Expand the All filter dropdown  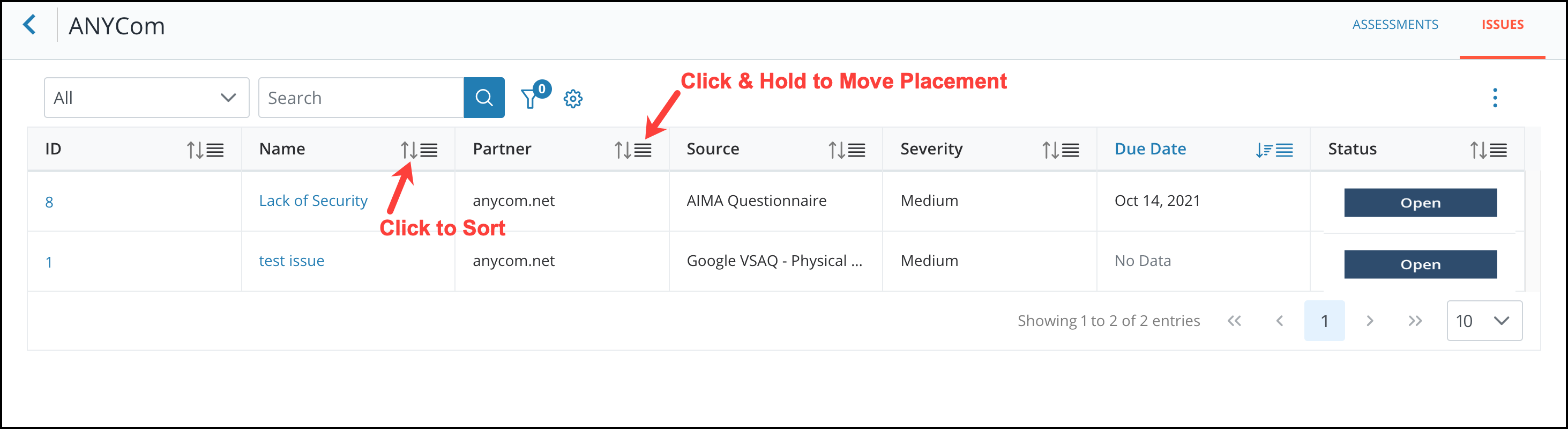pyautogui.click(x=147, y=98)
